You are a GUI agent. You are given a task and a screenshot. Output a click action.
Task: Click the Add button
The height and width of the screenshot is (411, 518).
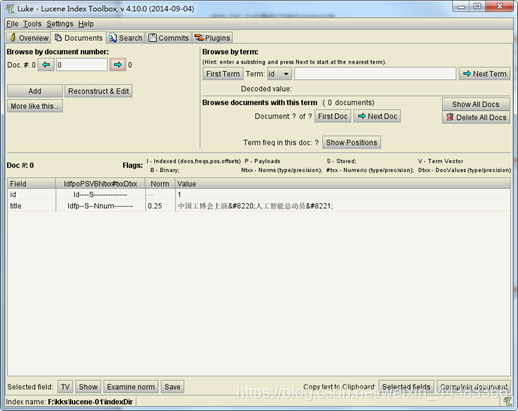tap(35, 91)
